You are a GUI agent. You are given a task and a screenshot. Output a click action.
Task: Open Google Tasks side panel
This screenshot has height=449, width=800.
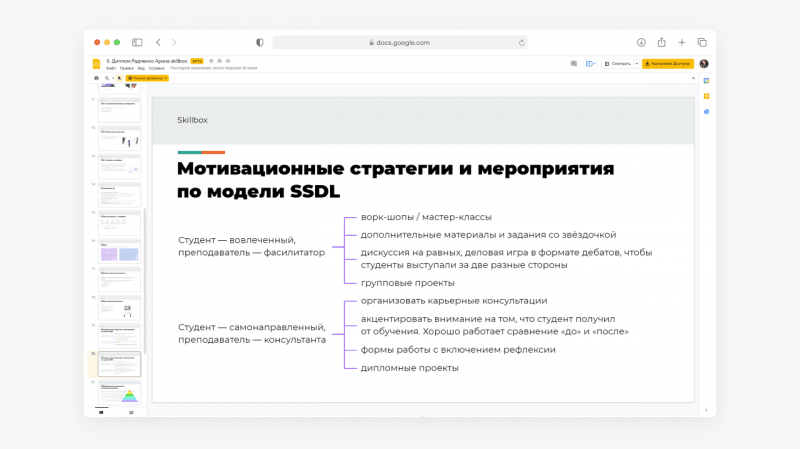click(x=707, y=111)
